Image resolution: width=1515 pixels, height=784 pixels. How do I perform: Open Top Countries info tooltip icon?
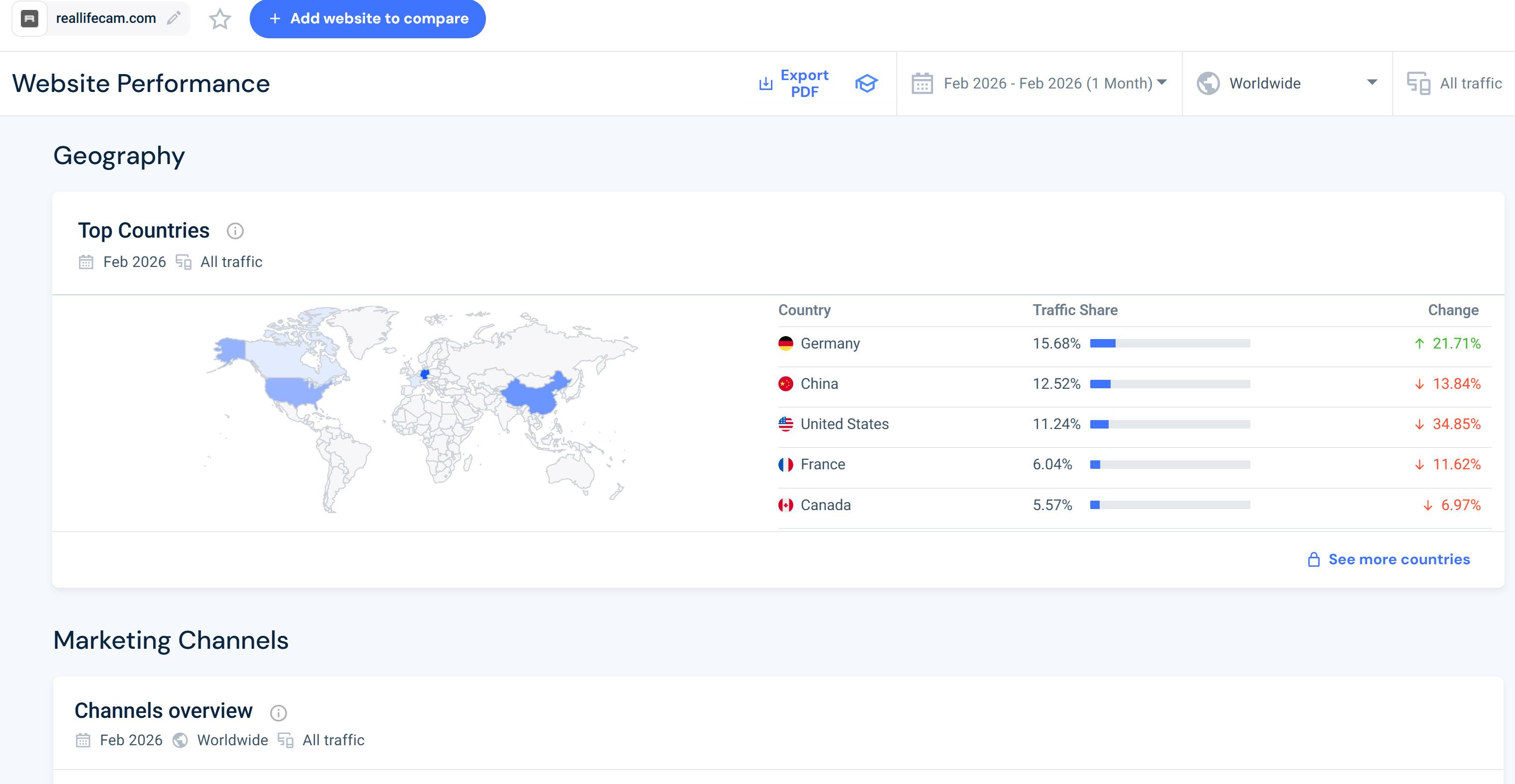coord(235,231)
